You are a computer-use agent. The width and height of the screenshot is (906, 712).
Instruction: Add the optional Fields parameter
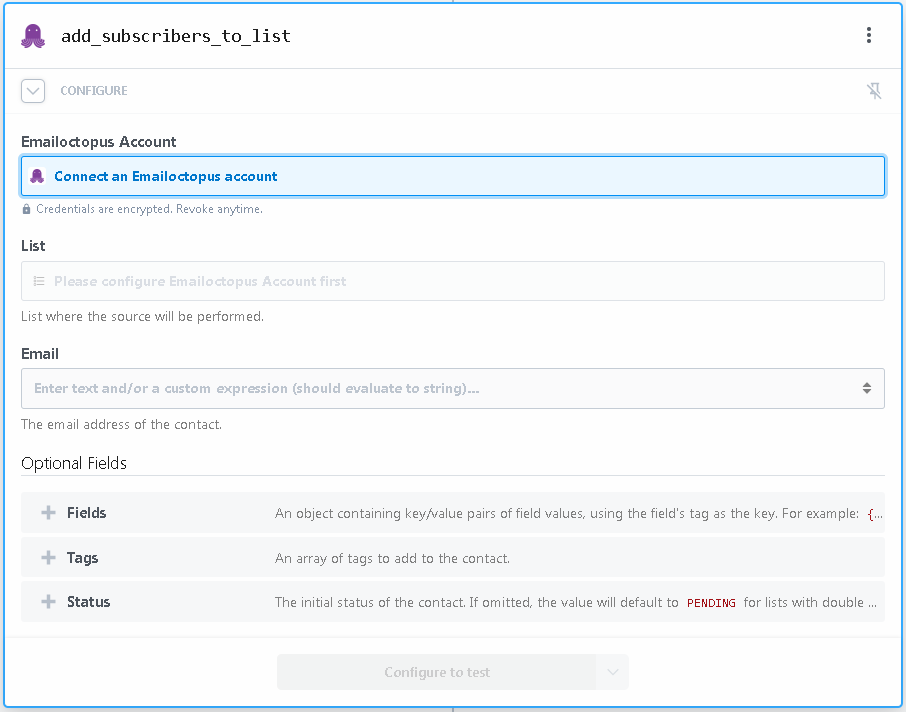tap(452, 513)
